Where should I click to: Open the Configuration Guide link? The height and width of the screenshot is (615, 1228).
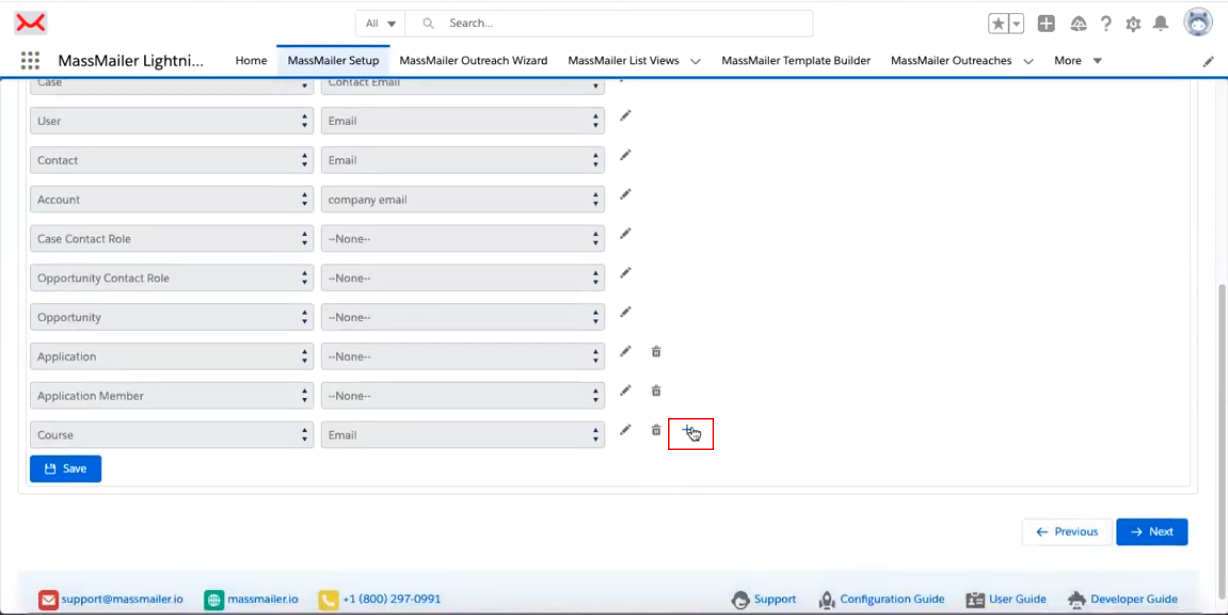click(x=892, y=599)
